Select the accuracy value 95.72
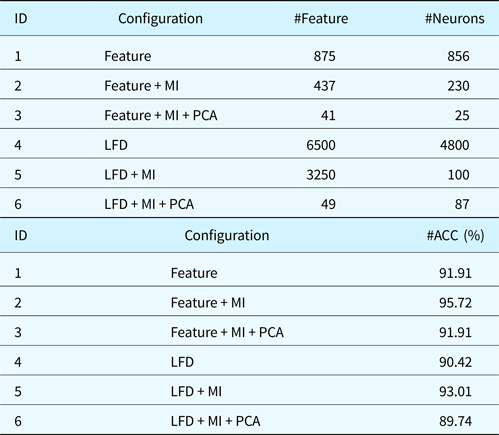Screen dimensions: 499x435 (455, 303)
